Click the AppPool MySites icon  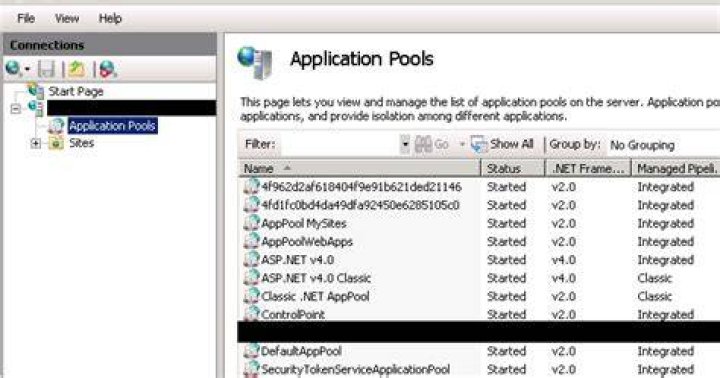(x=251, y=223)
